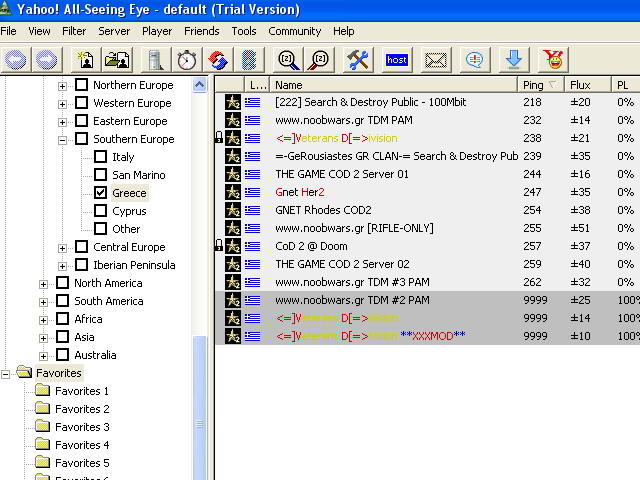
Task: Click the stoplight toolbar icon
Action: tap(249, 60)
